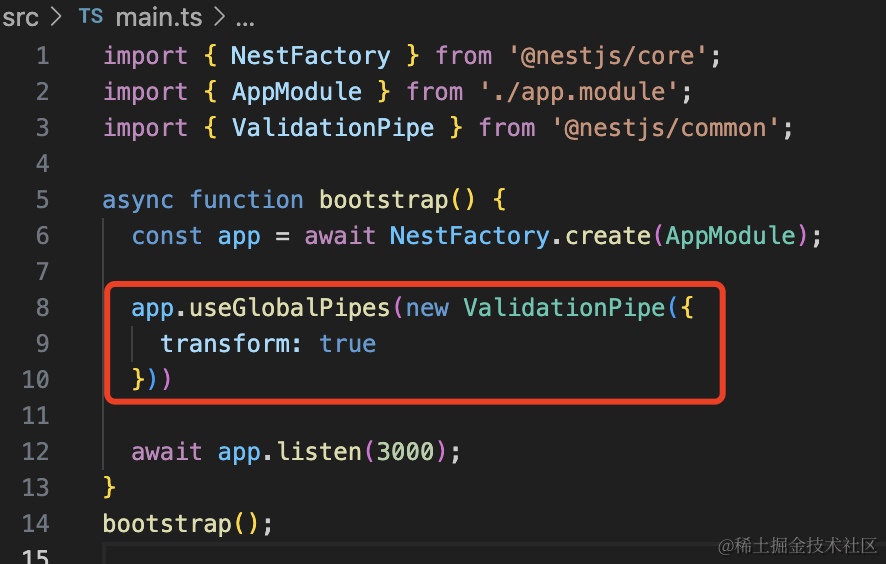Click line number 8 in the gutter
This screenshot has width=886, height=564.
[41, 308]
